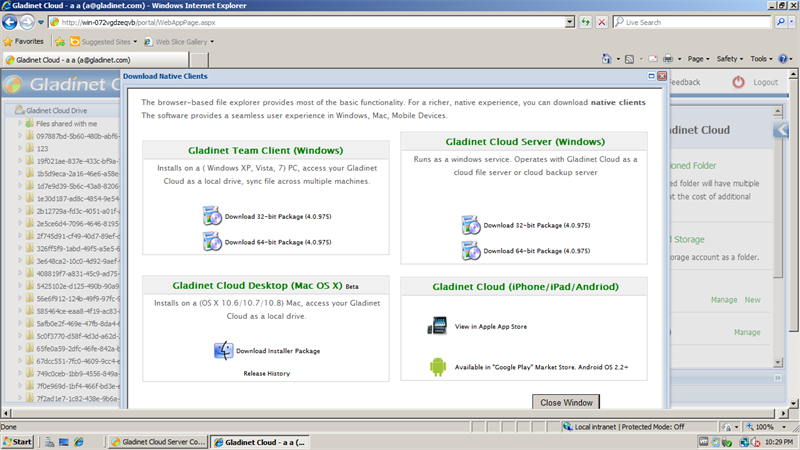Image resolution: width=800 pixels, height=450 pixels.
Task: Open the zoom level 100% dropdown
Action: click(784, 427)
